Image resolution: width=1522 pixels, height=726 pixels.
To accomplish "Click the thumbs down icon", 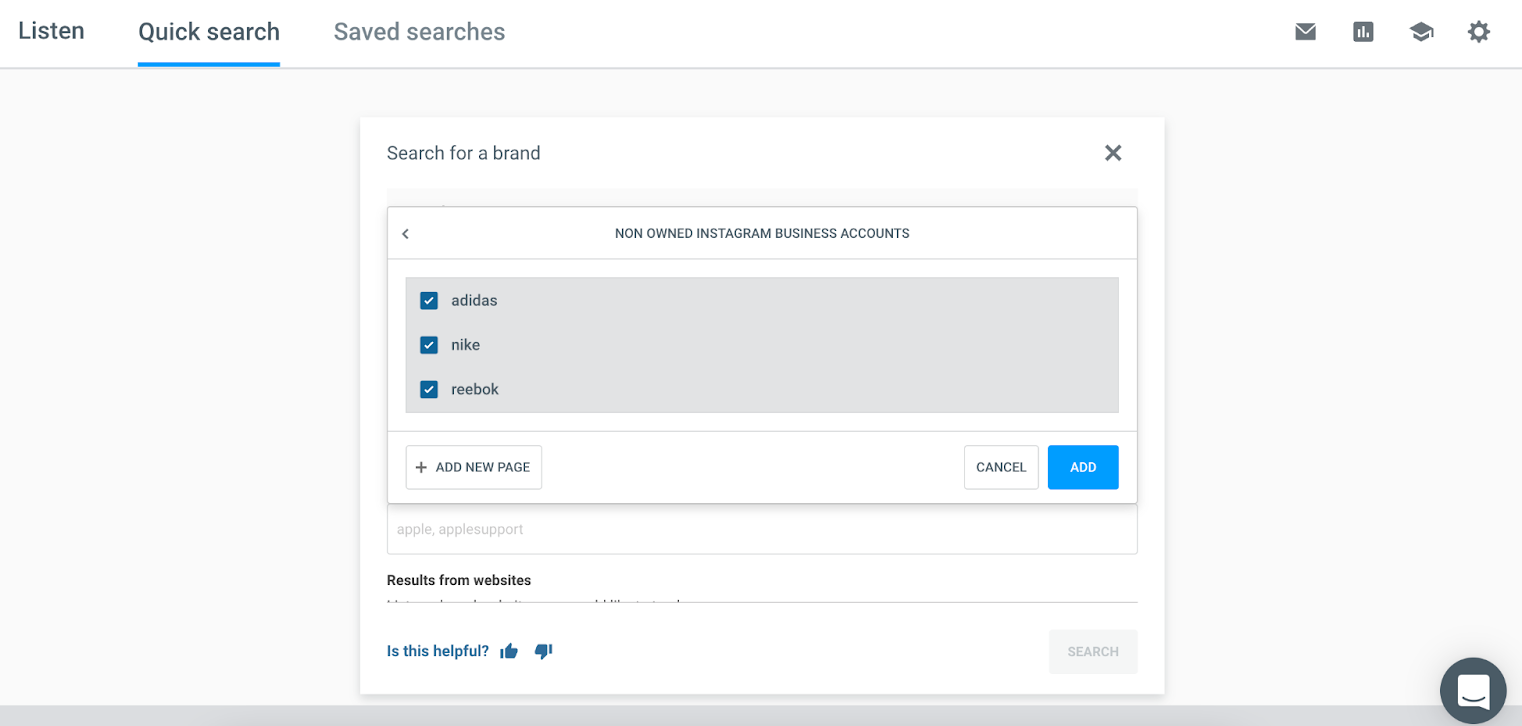I will pos(544,652).
